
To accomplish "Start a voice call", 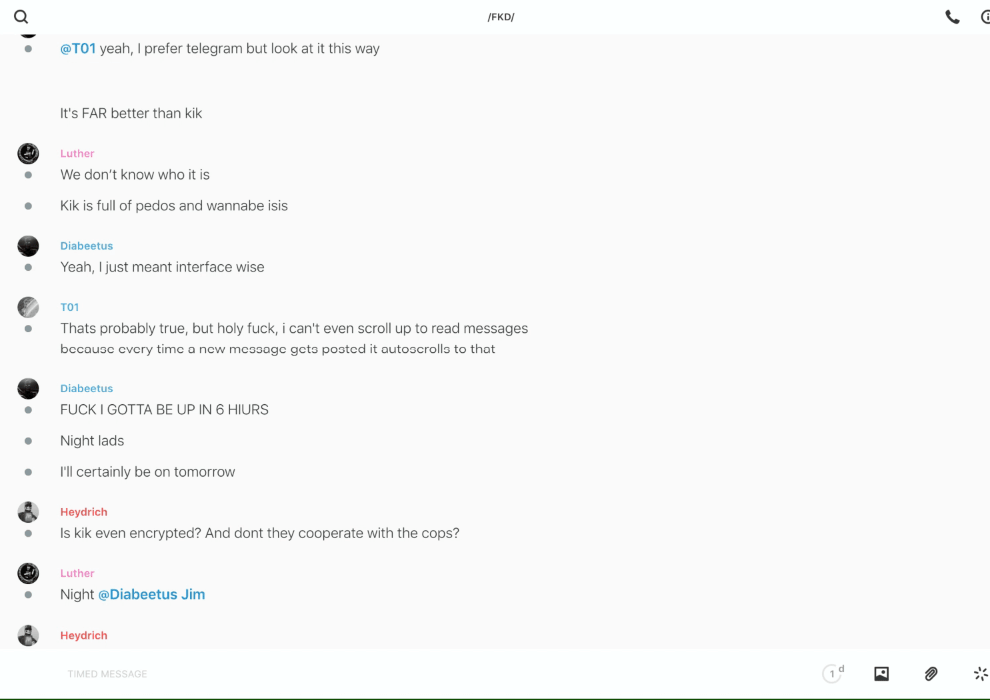I will (x=952, y=17).
